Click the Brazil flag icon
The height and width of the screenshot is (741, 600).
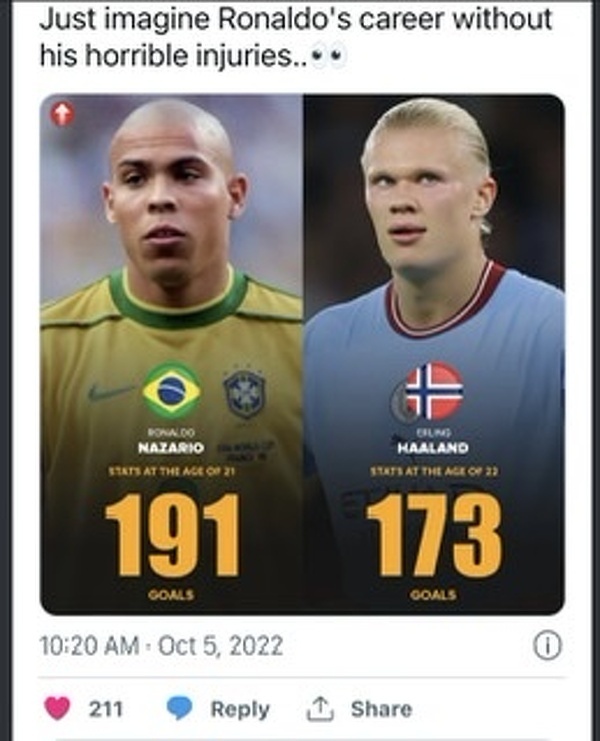[x=171, y=390]
